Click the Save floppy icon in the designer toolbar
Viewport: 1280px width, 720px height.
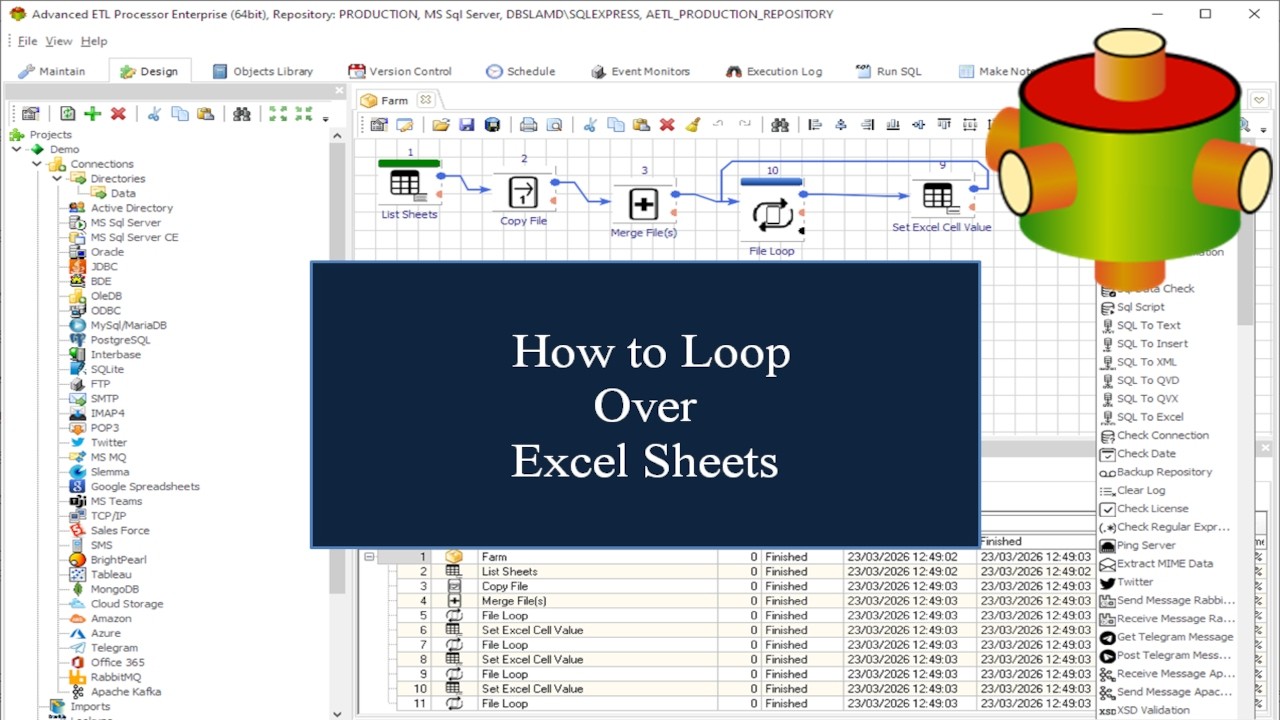(x=466, y=125)
